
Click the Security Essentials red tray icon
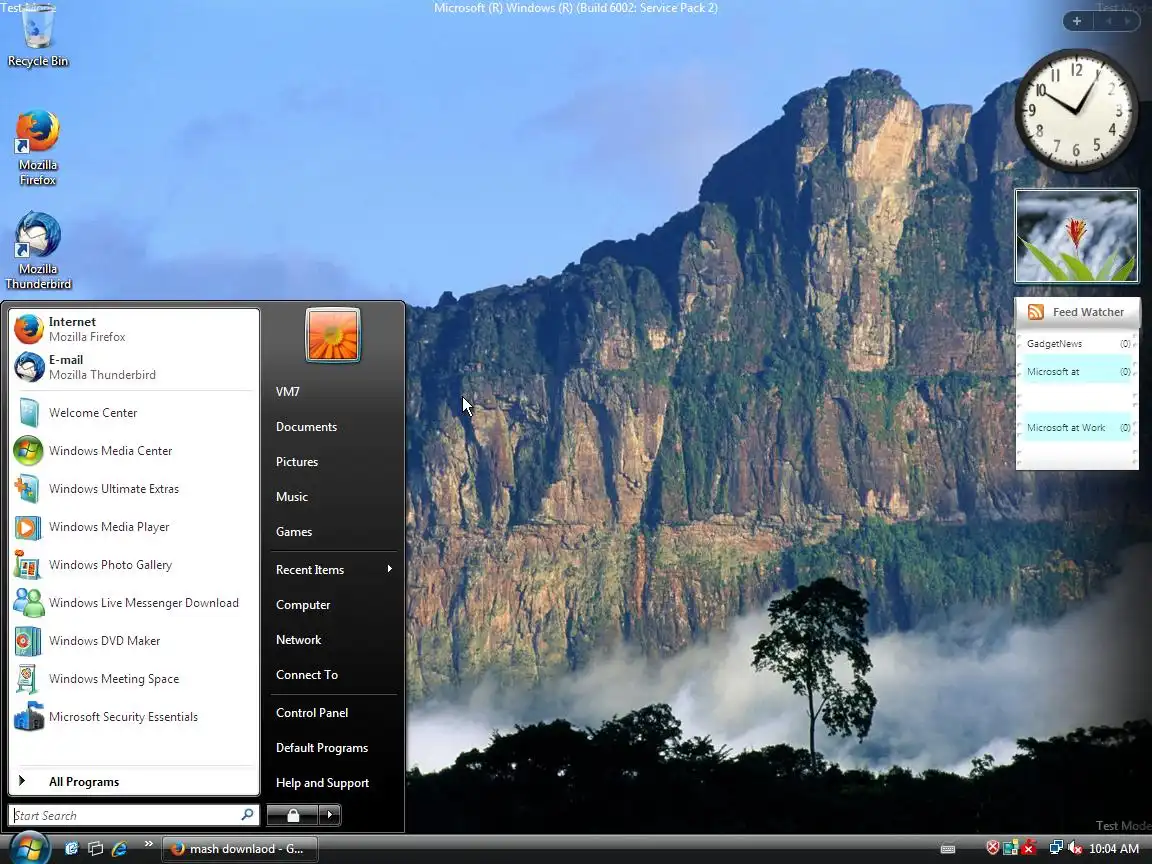(1029, 849)
